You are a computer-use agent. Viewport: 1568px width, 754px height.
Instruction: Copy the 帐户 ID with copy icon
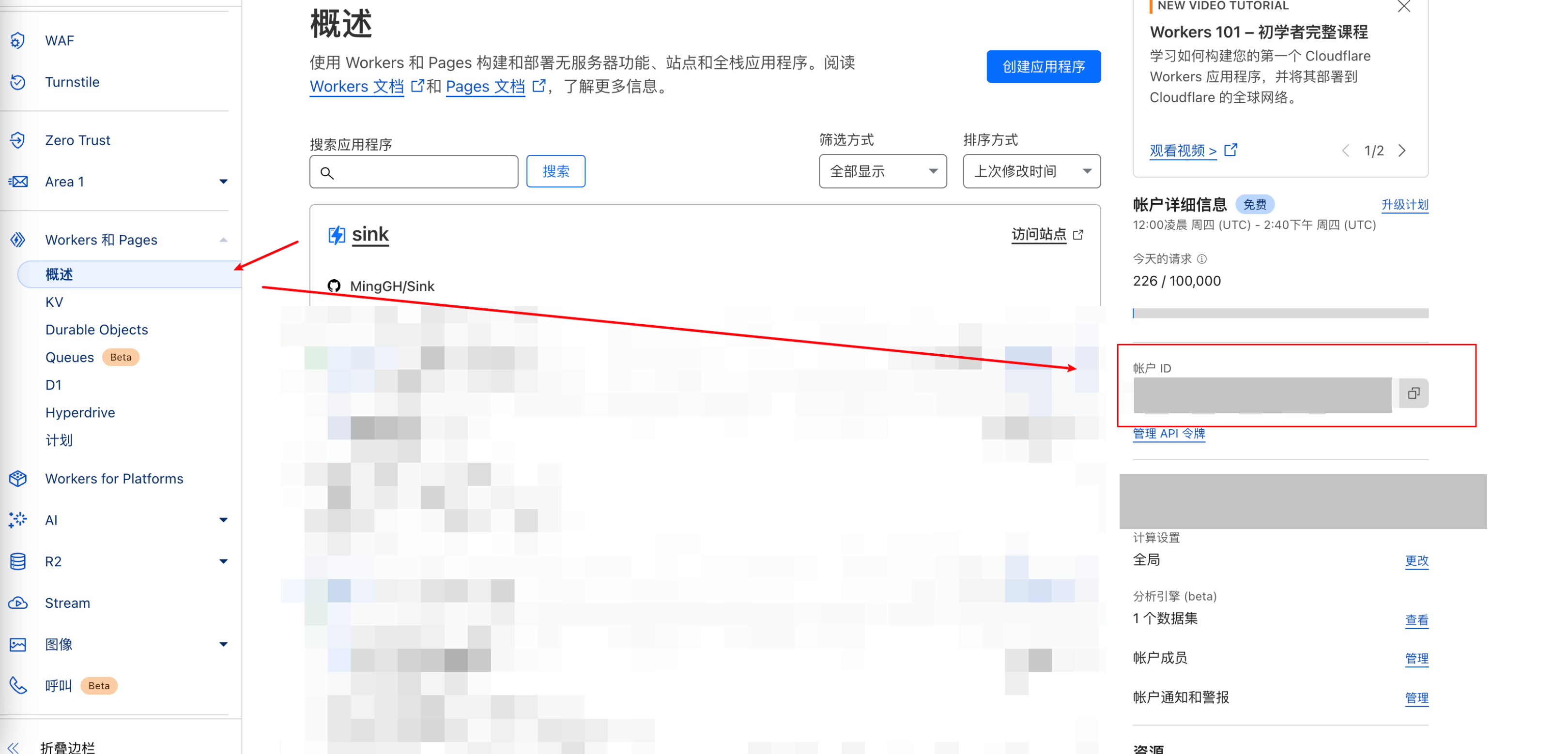1414,393
